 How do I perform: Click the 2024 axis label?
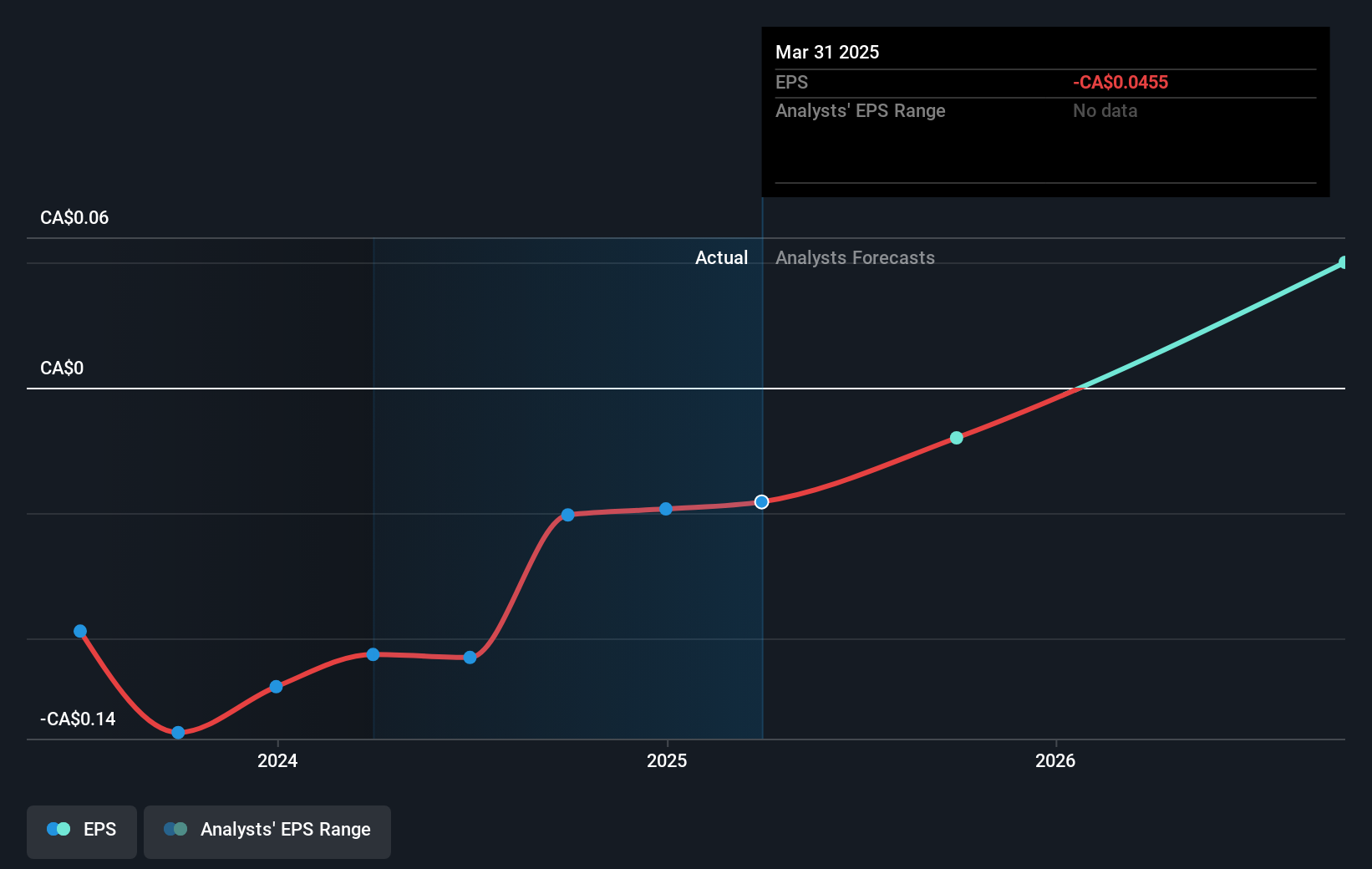point(277,760)
